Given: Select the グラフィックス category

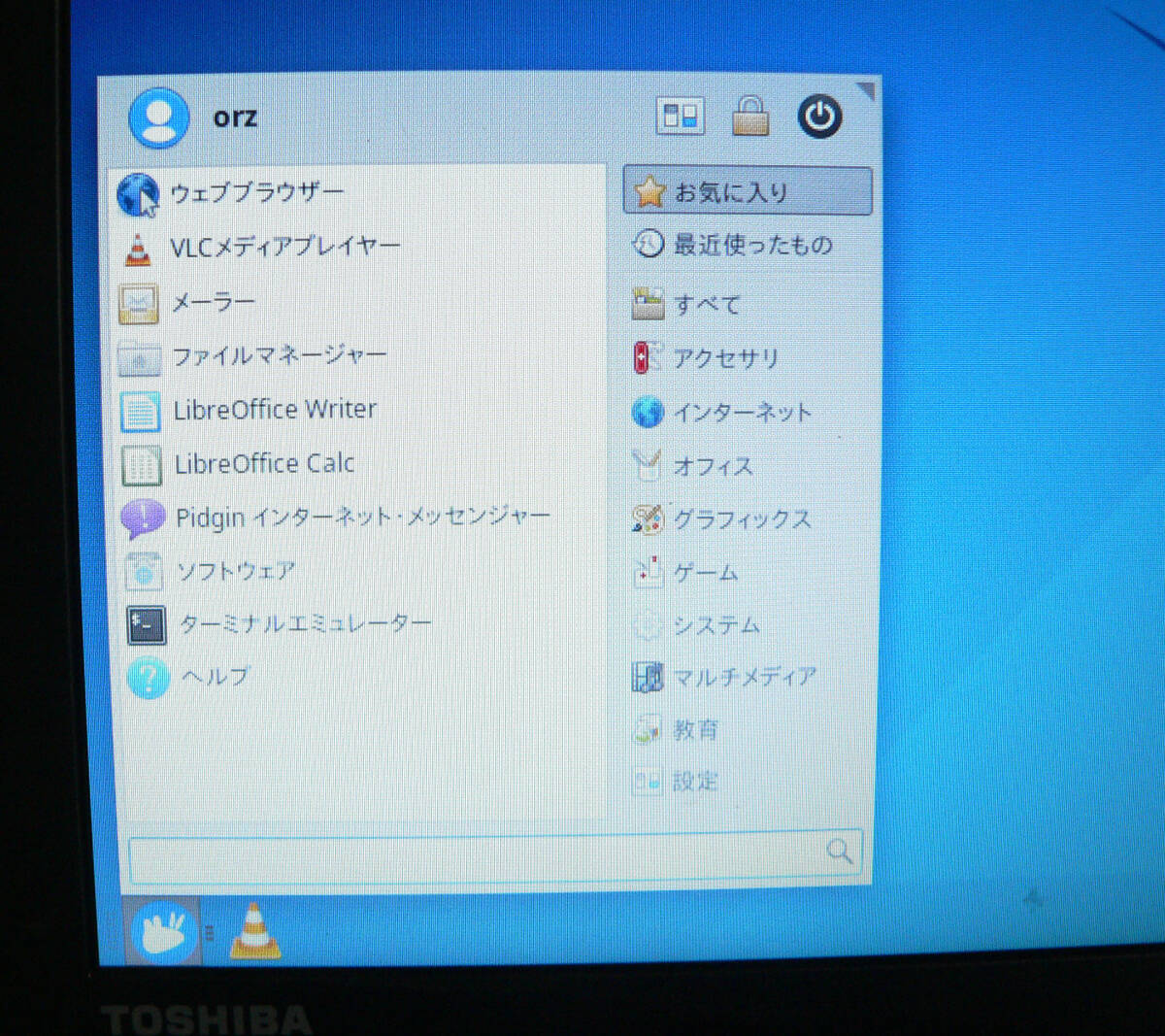Looking at the screenshot, I should [742, 519].
